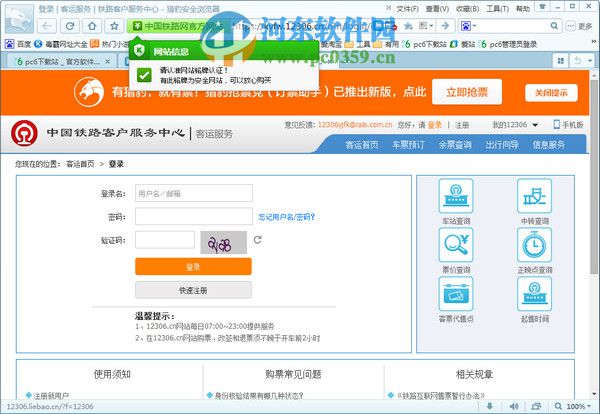The width and height of the screenshot is (600, 414).
Task: Focus the 登录名 username input field
Action: coord(194,193)
